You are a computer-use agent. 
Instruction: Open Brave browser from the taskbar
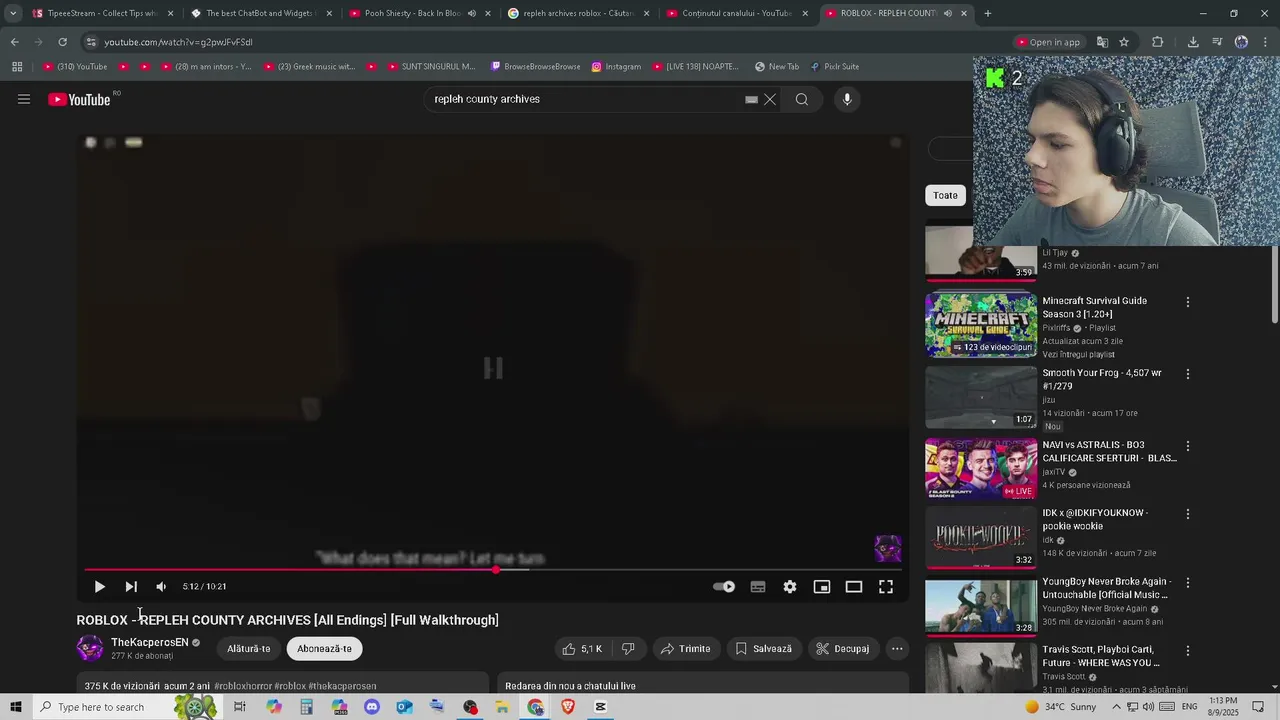[568, 707]
